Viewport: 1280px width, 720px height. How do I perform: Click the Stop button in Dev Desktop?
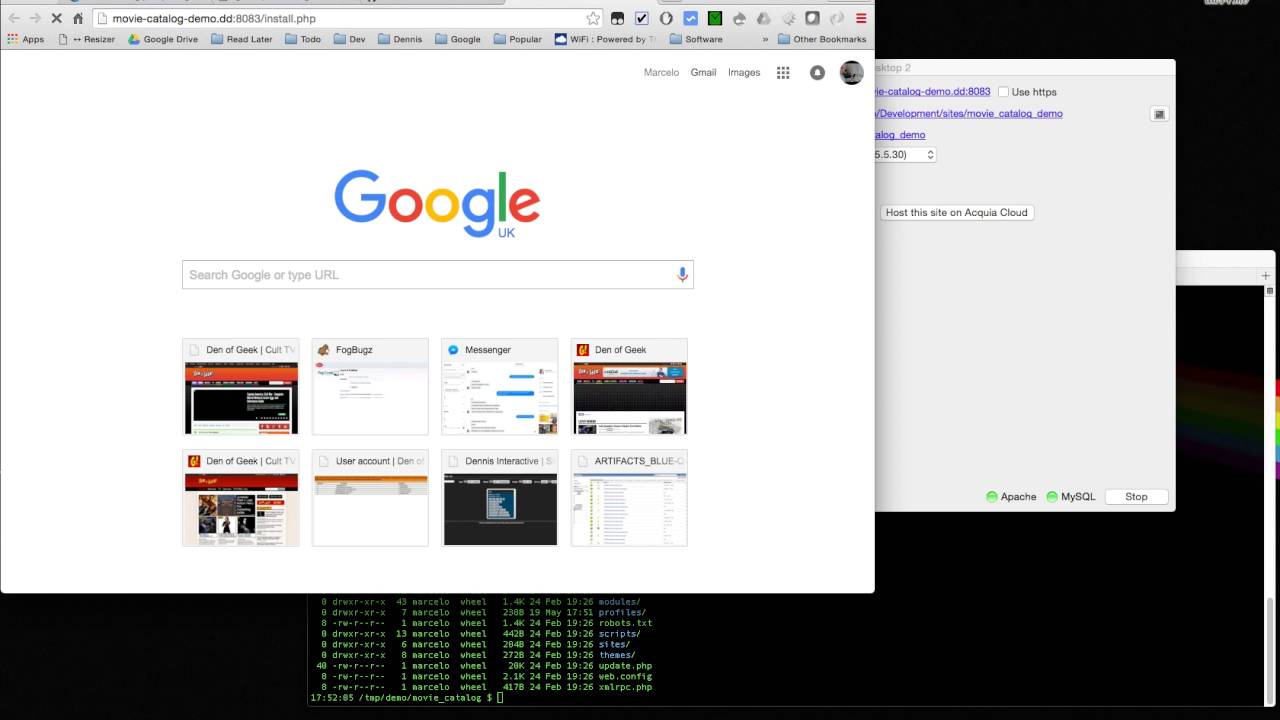click(x=1137, y=496)
